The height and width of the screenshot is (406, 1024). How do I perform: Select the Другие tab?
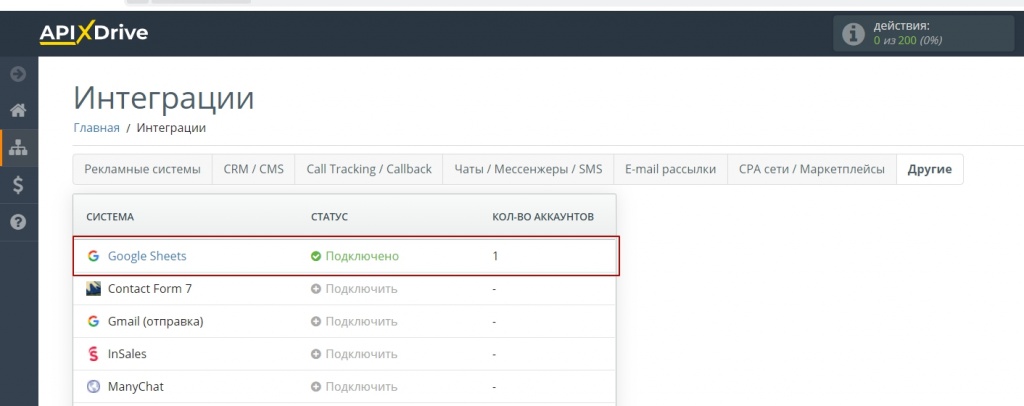929,169
